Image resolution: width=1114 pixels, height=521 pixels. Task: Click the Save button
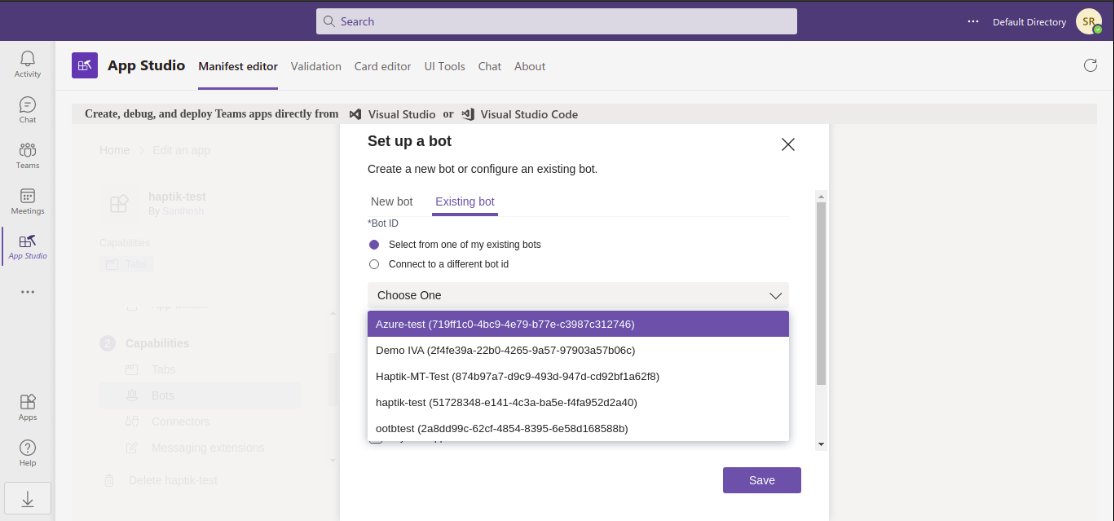point(762,480)
